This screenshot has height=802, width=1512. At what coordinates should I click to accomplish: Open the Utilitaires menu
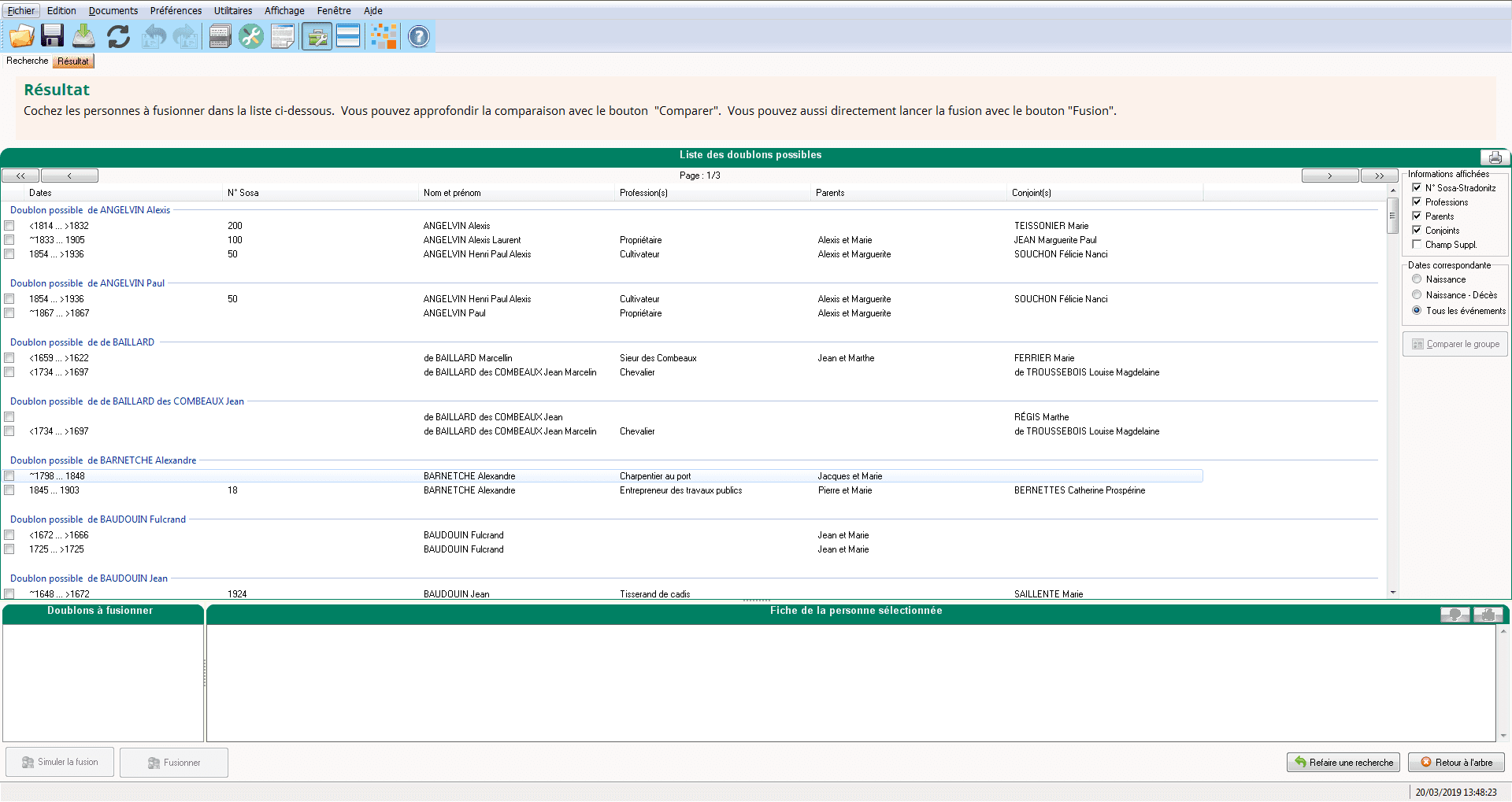coord(233,11)
